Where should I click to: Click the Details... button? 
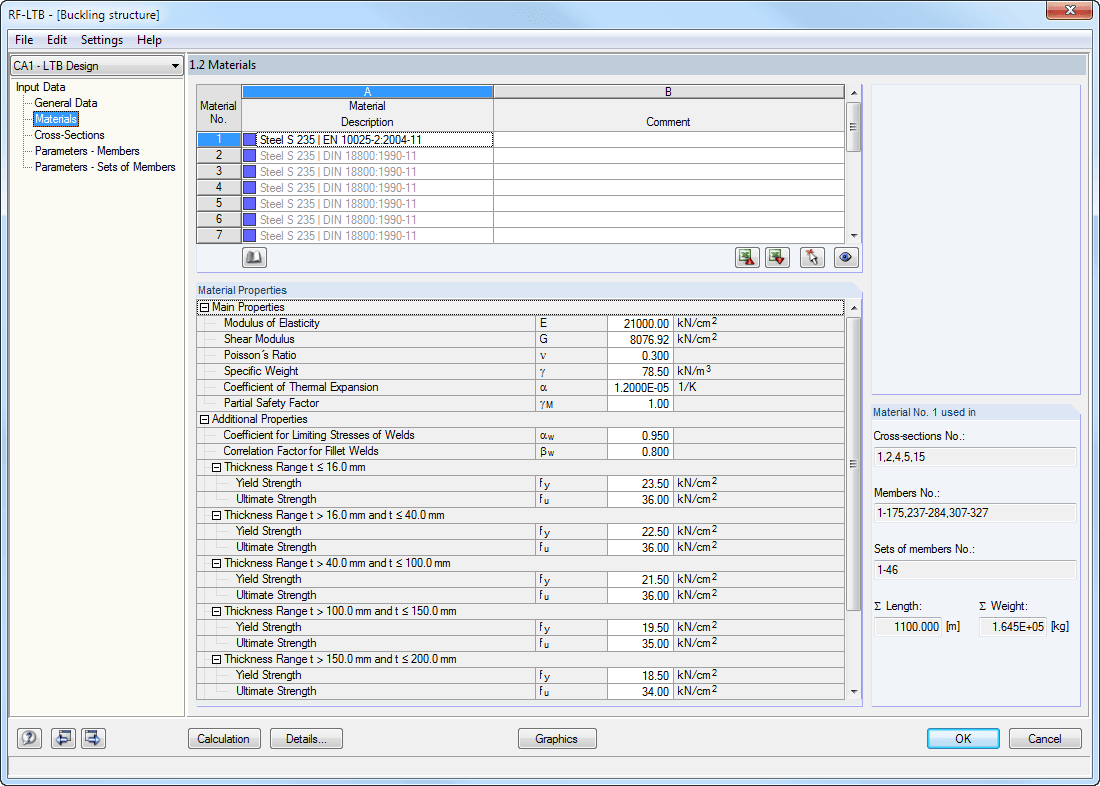coord(307,738)
